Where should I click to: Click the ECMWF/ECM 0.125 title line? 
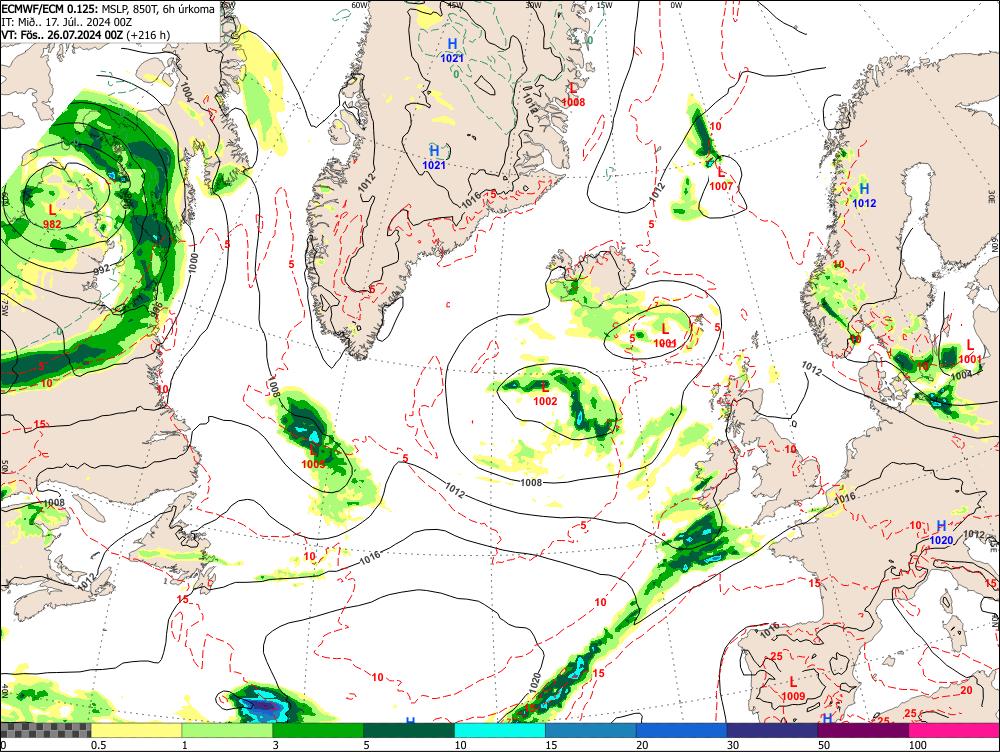[x=108, y=9]
